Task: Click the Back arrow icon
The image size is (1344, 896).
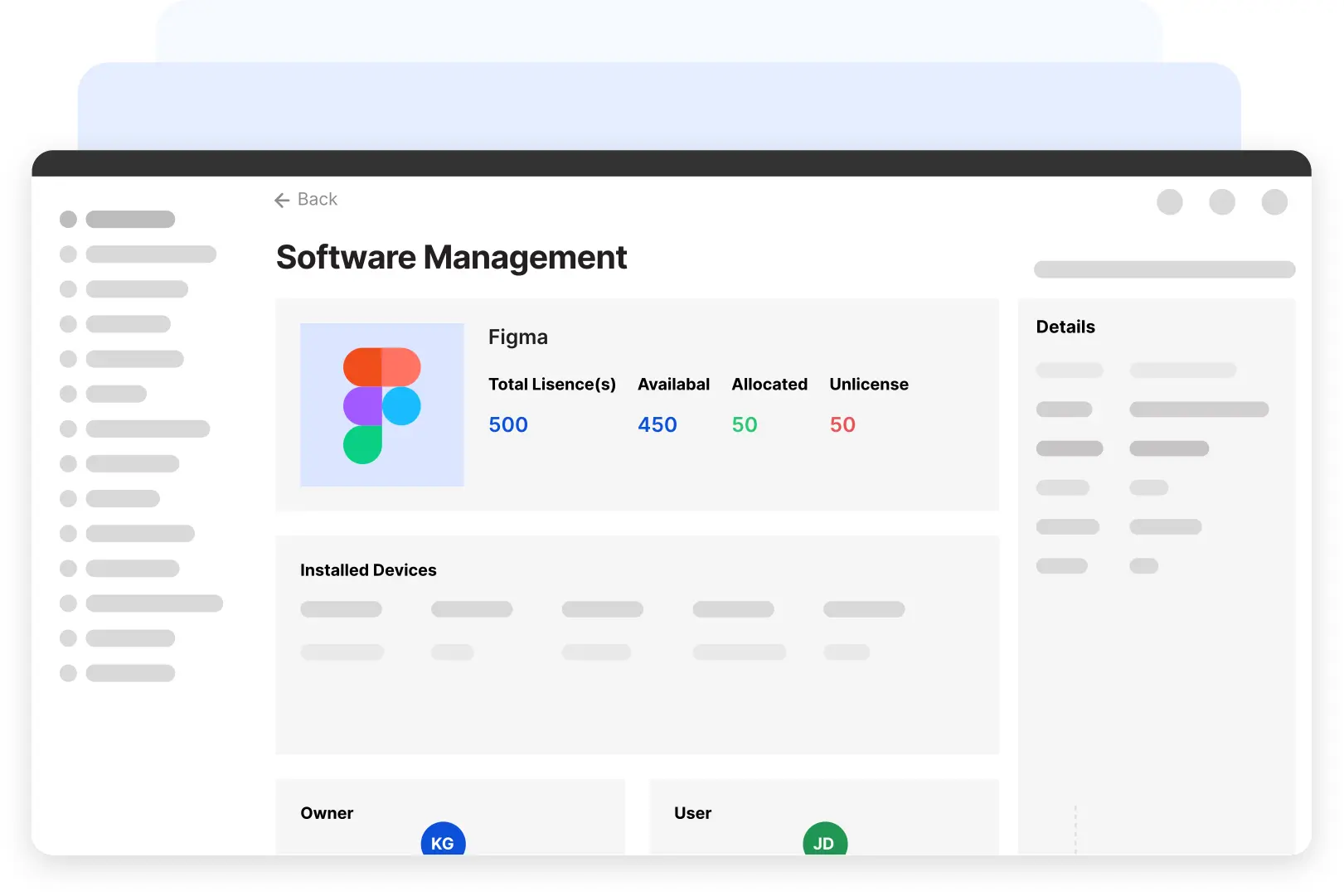Action: tap(282, 200)
